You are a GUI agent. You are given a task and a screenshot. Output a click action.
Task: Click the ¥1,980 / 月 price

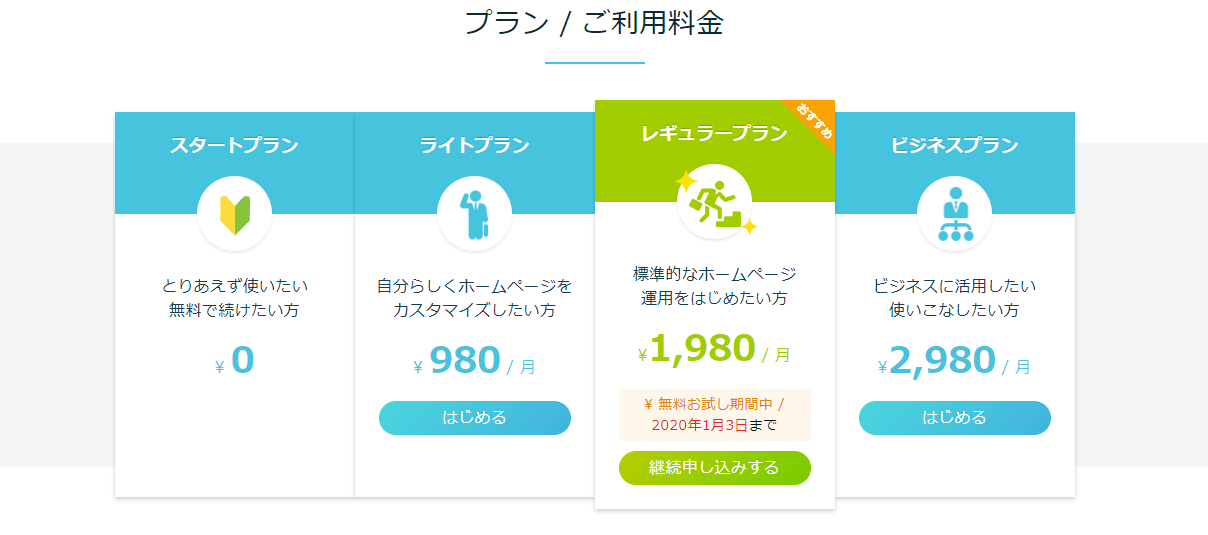point(715,349)
